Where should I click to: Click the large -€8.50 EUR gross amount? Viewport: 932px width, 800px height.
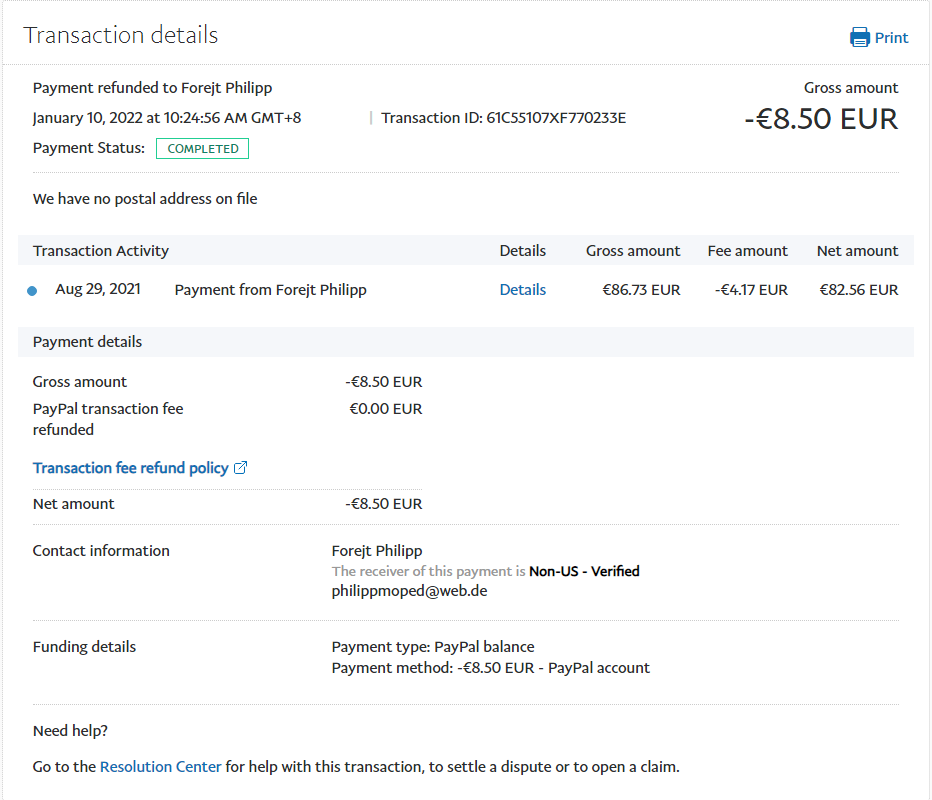(821, 119)
